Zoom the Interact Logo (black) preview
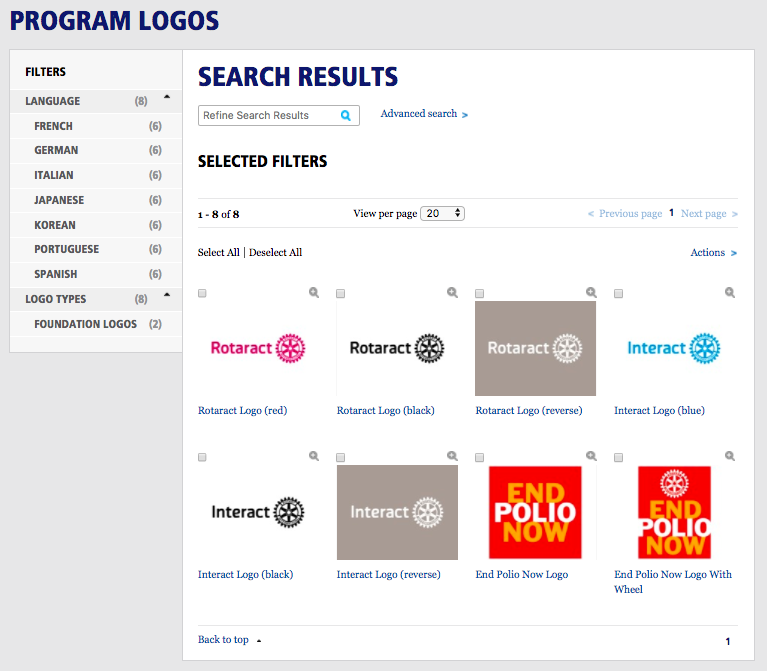The width and height of the screenshot is (767, 671). 314,456
